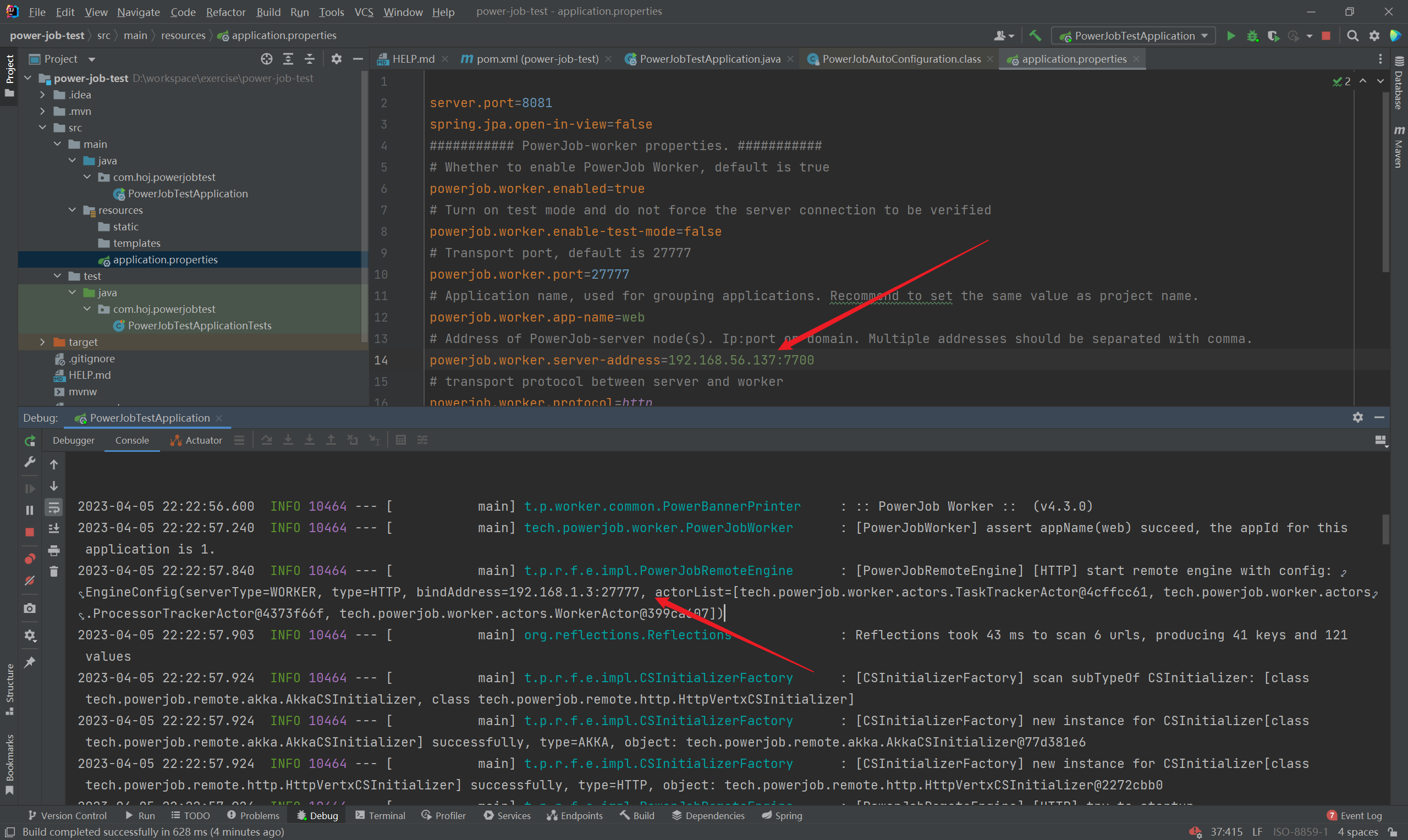1408x840 pixels.
Task: Click the View Breakpoints icon
Action: pos(30,559)
